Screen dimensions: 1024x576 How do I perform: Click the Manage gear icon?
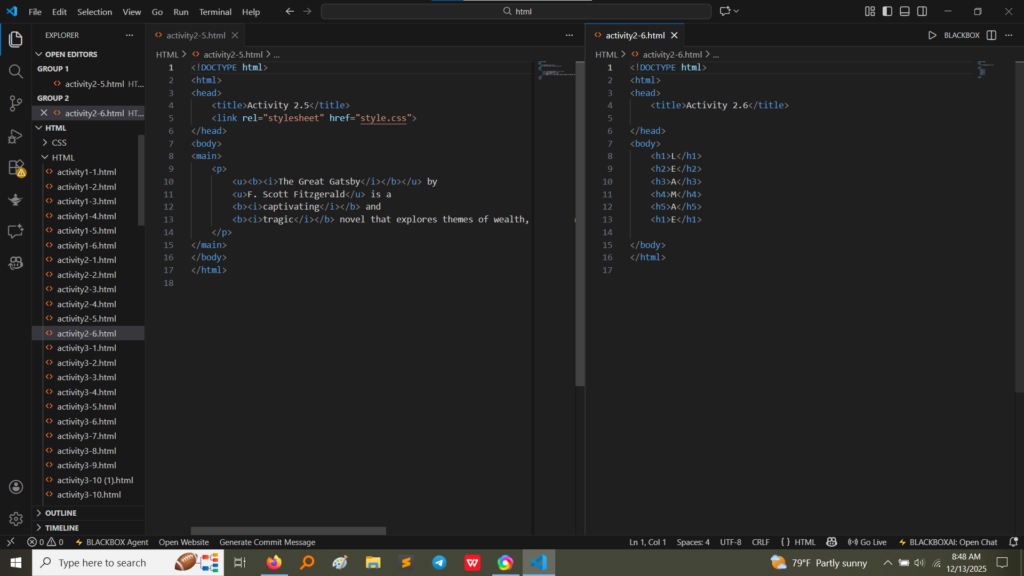16,519
